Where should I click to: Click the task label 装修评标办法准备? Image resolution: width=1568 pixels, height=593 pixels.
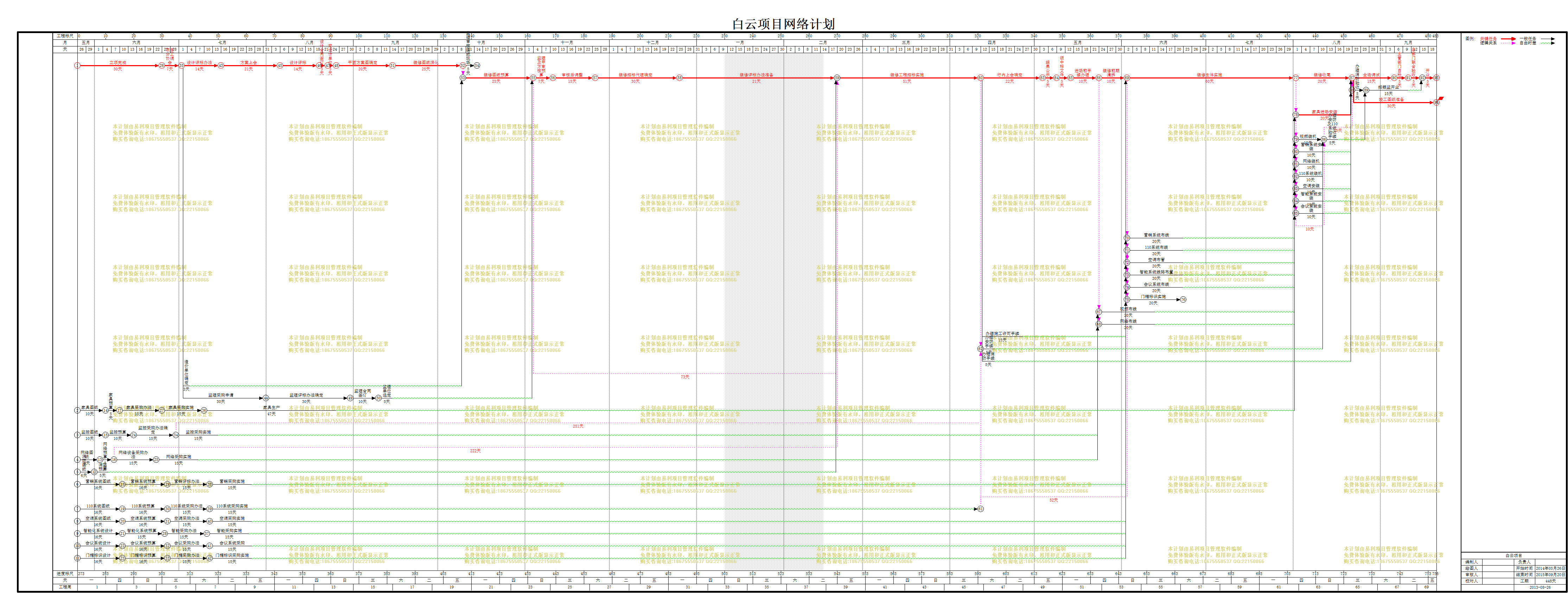pos(757,75)
